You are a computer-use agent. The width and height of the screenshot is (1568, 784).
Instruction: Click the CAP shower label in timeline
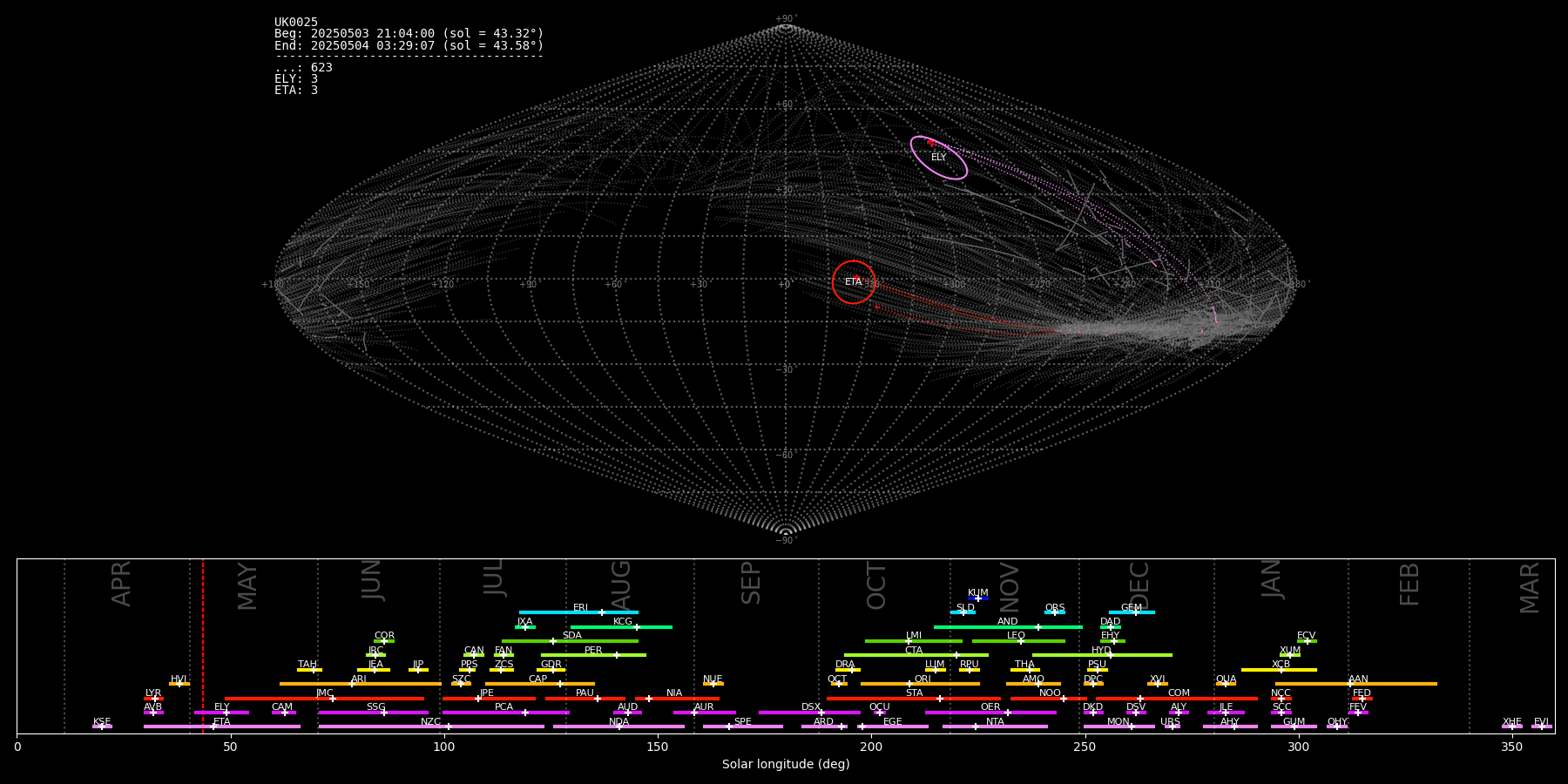point(538,679)
